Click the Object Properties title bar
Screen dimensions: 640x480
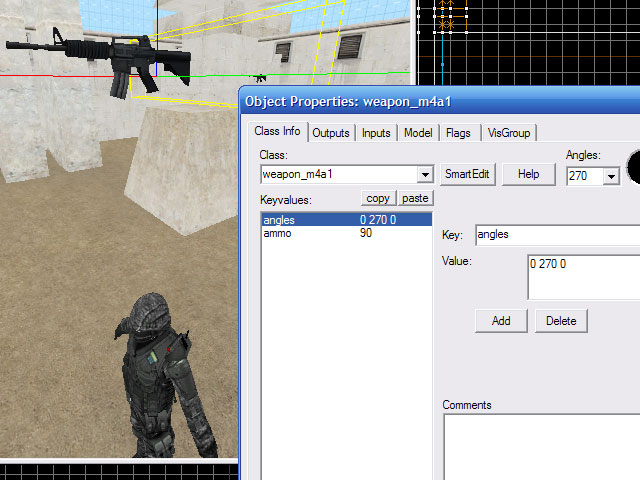tap(439, 101)
